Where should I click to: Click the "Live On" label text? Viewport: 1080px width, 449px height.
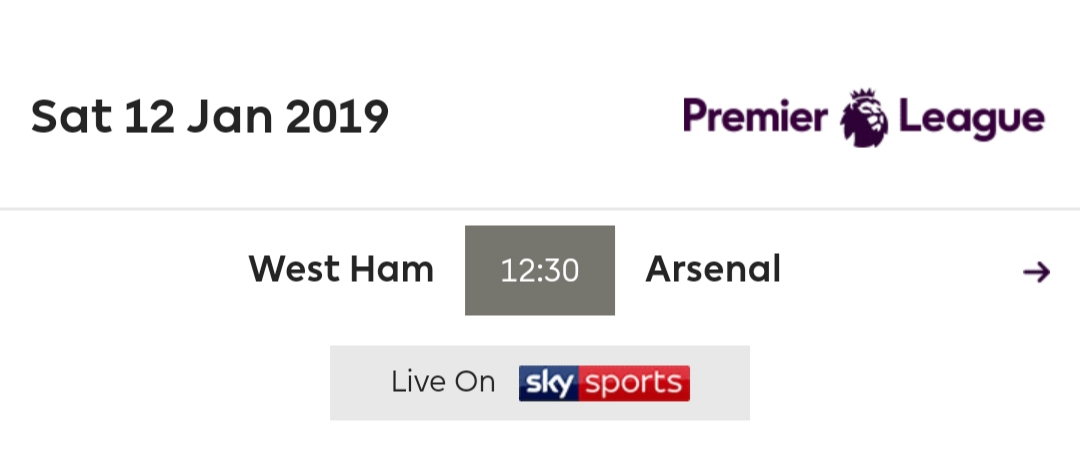point(443,382)
